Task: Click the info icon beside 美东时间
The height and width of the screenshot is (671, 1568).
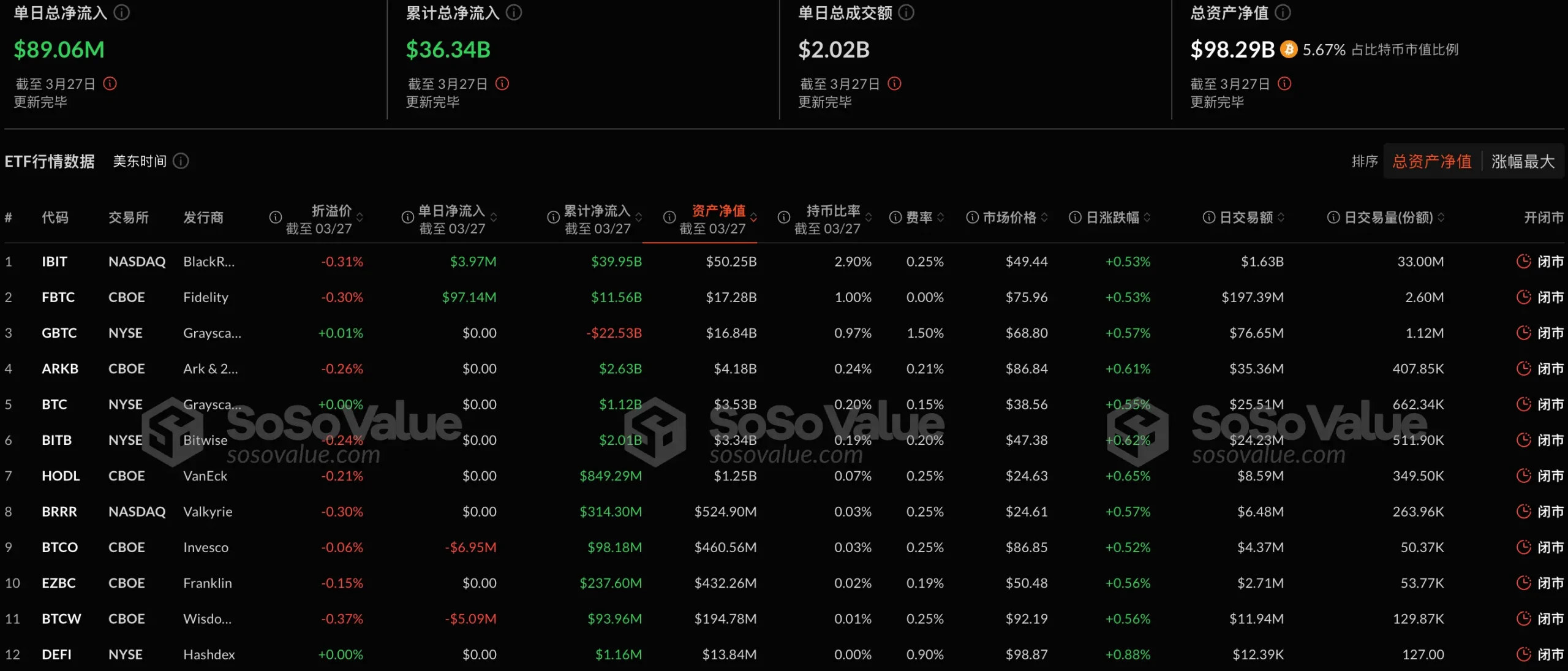Action: coord(180,161)
